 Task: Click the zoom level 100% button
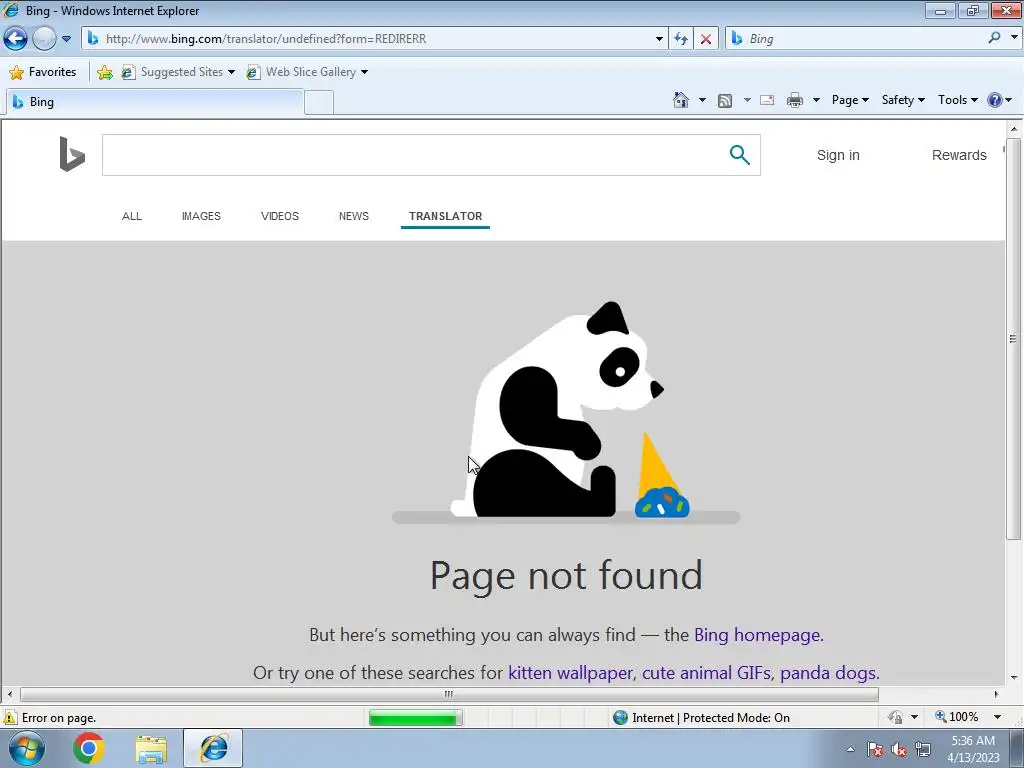click(957, 717)
